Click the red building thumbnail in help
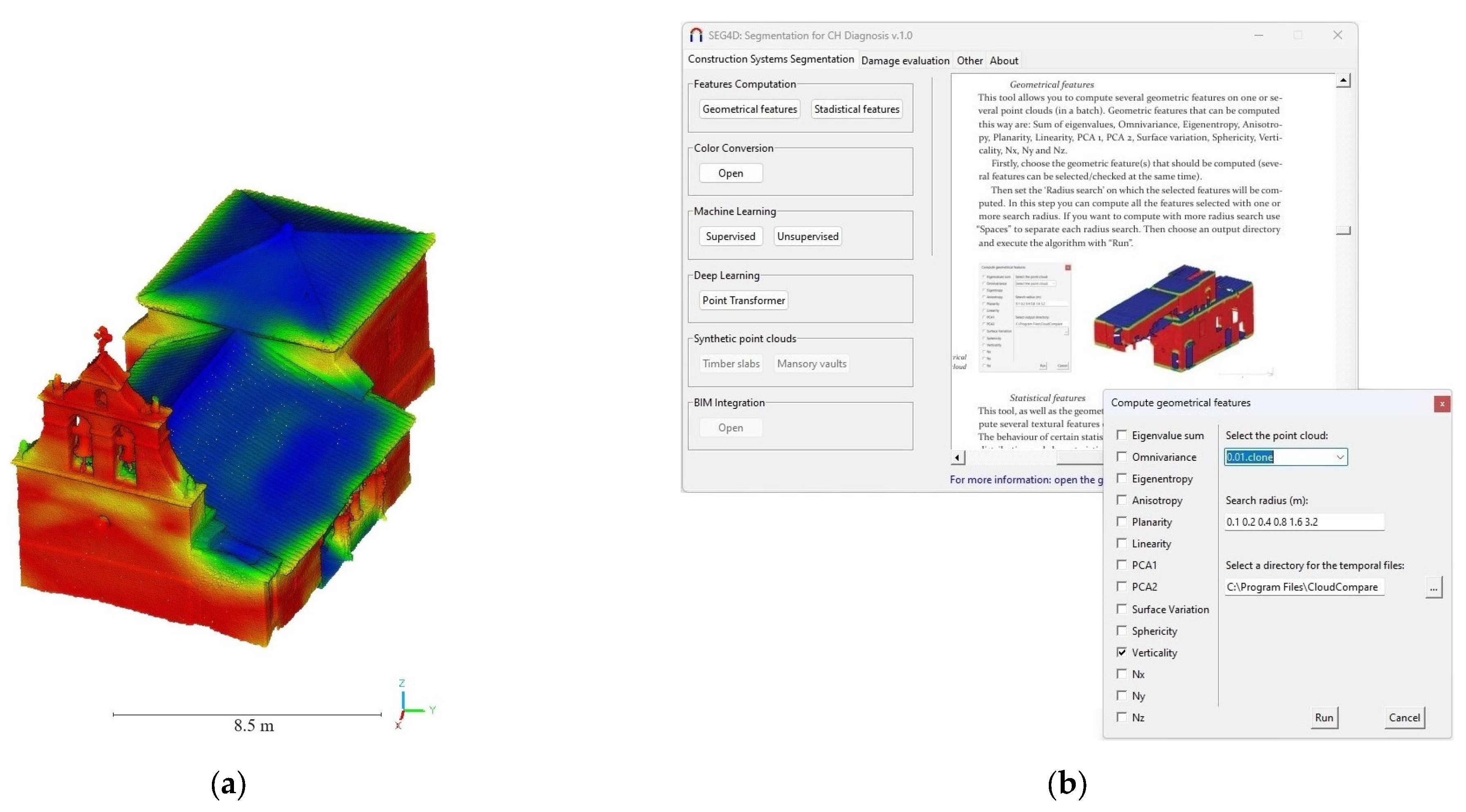The height and width of the screenshot is (812, 1466). tap(1174, 319)
